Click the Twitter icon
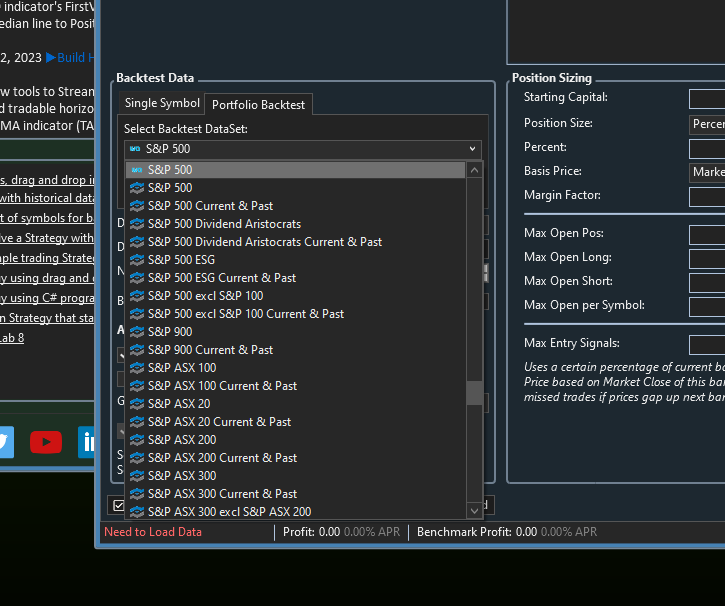 click(5, 441)
